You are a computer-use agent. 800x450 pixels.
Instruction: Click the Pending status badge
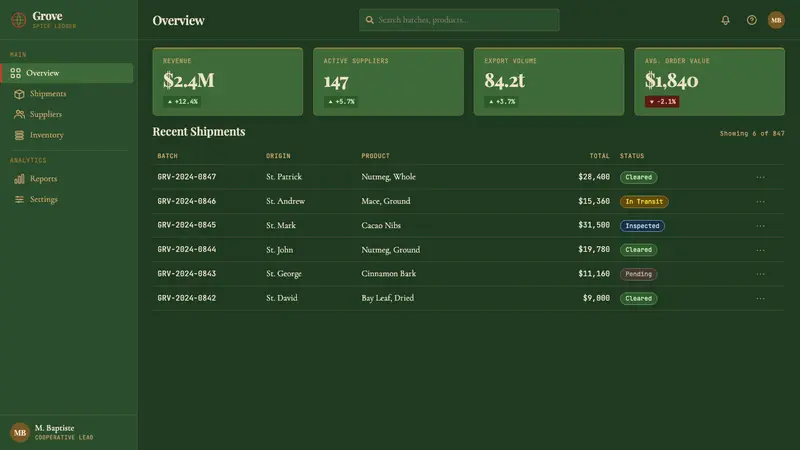[x=638, y=274]
